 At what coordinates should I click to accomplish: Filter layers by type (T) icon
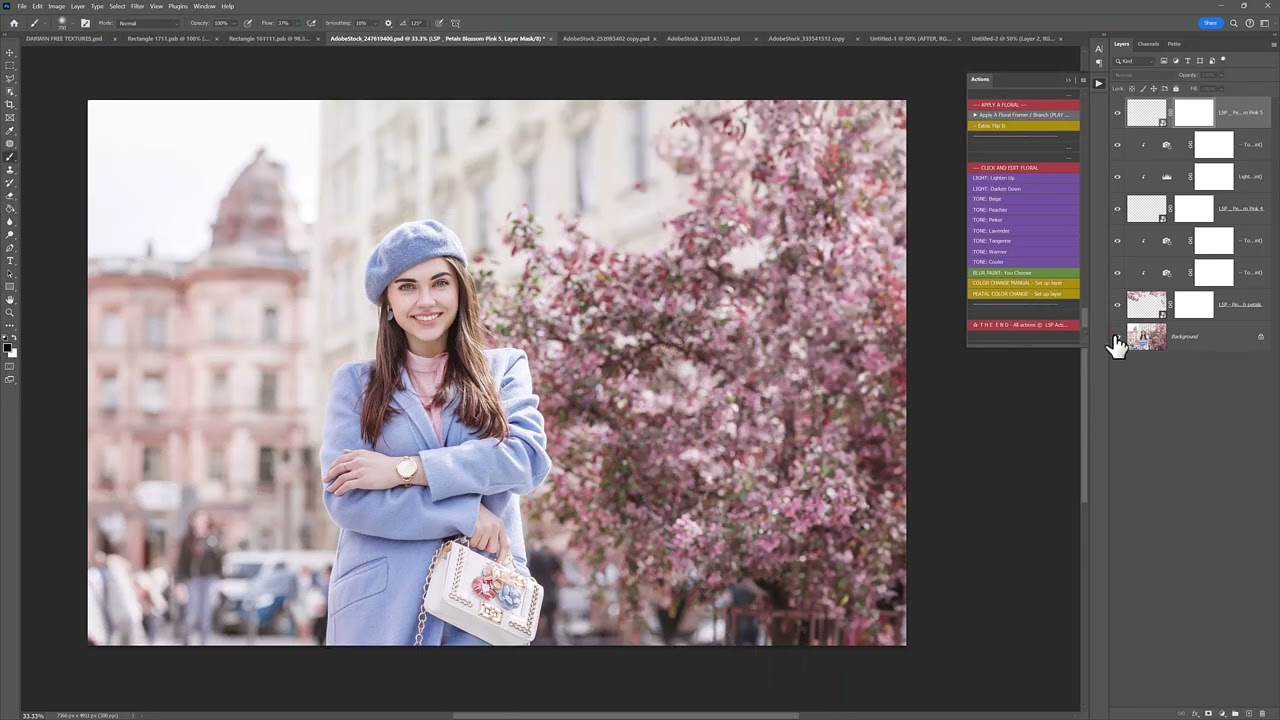coord(1187,61)
